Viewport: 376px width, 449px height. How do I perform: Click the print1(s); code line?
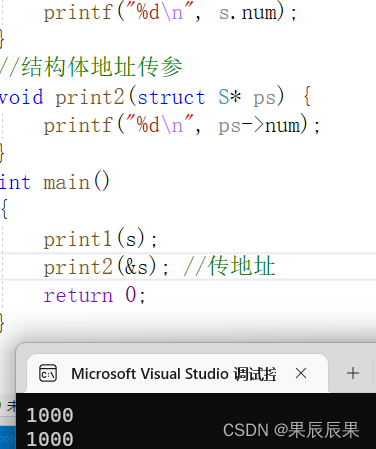pos(100,239)
